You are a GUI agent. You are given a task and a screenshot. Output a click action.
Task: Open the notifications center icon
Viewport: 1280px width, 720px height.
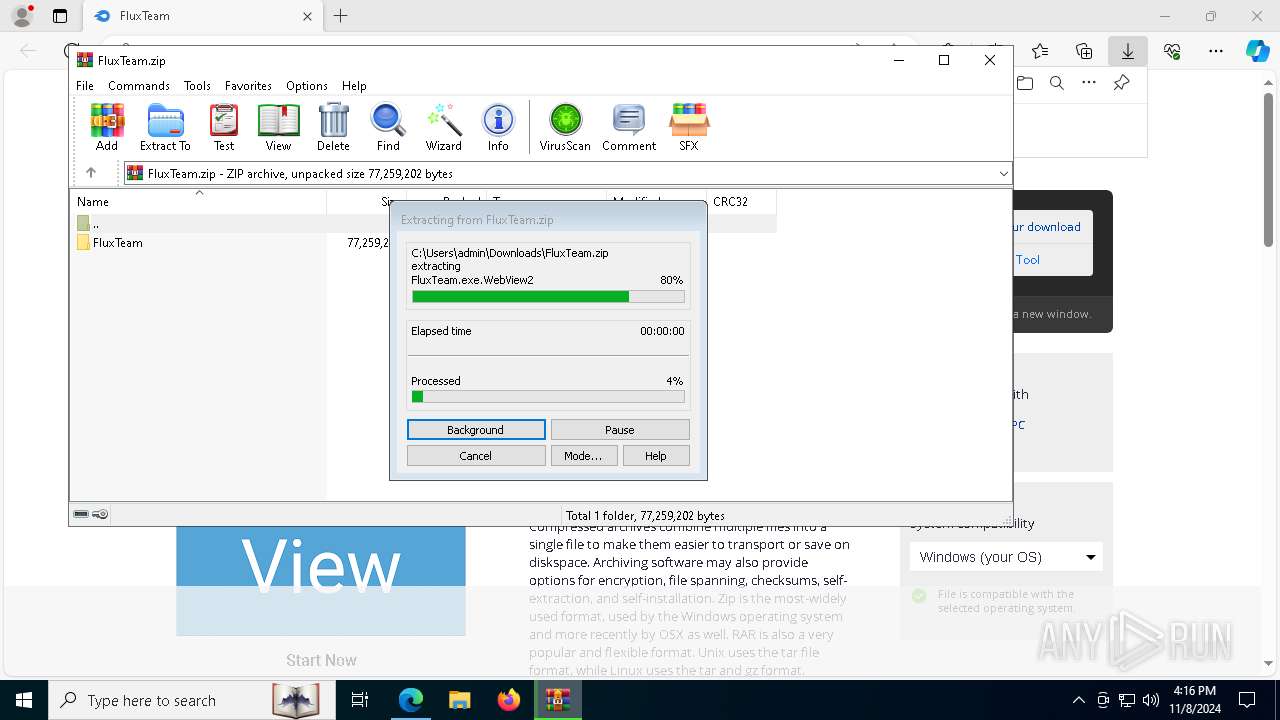pos(1247,700)
